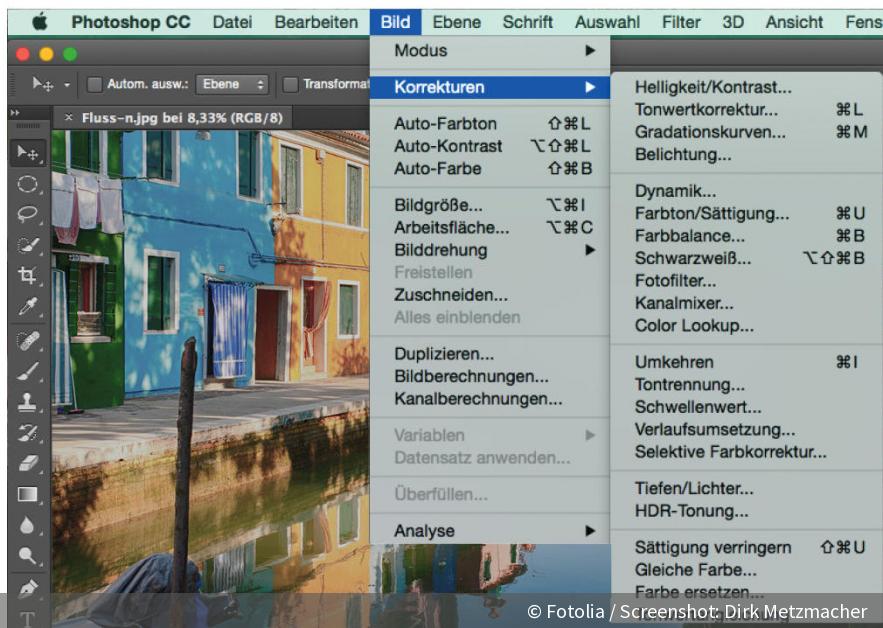Open Gradationskurven adjustment

(747, 132)
